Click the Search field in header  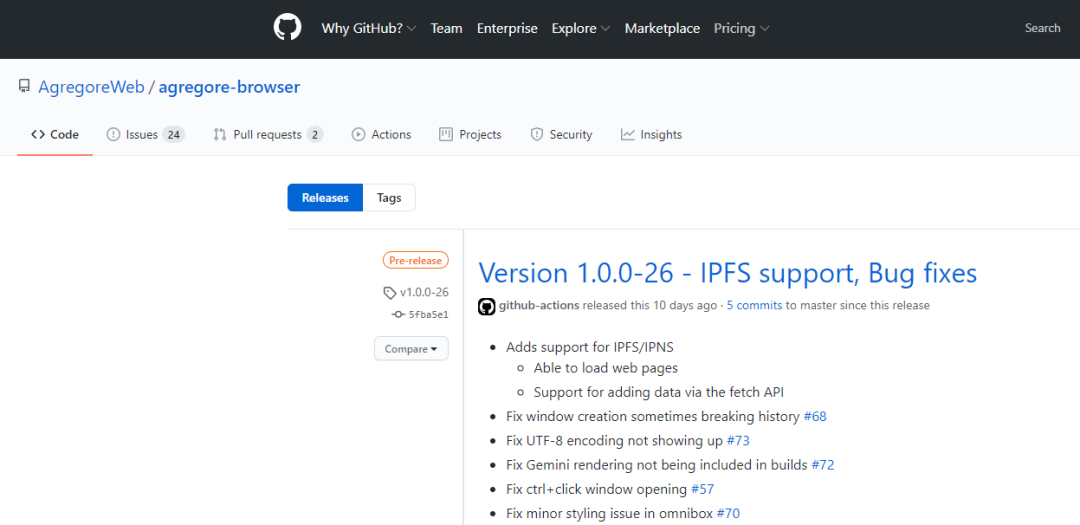tap(1042, 28)
